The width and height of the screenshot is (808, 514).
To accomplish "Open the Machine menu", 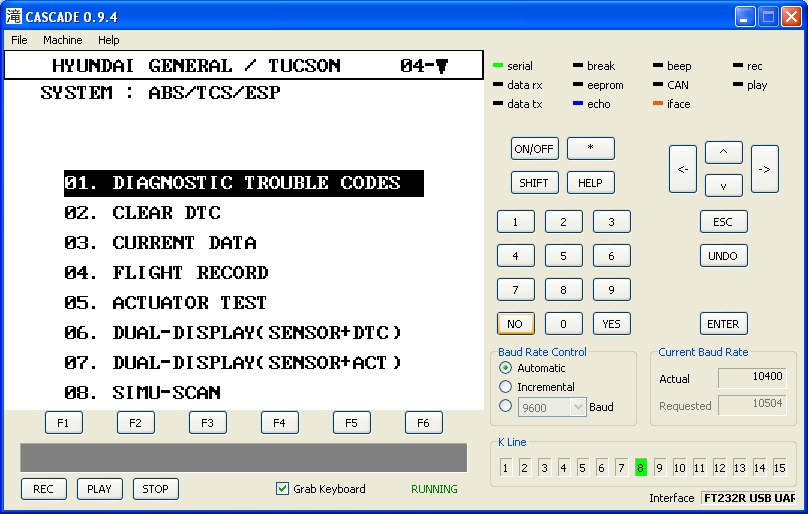I will click(x=62, y=40).
